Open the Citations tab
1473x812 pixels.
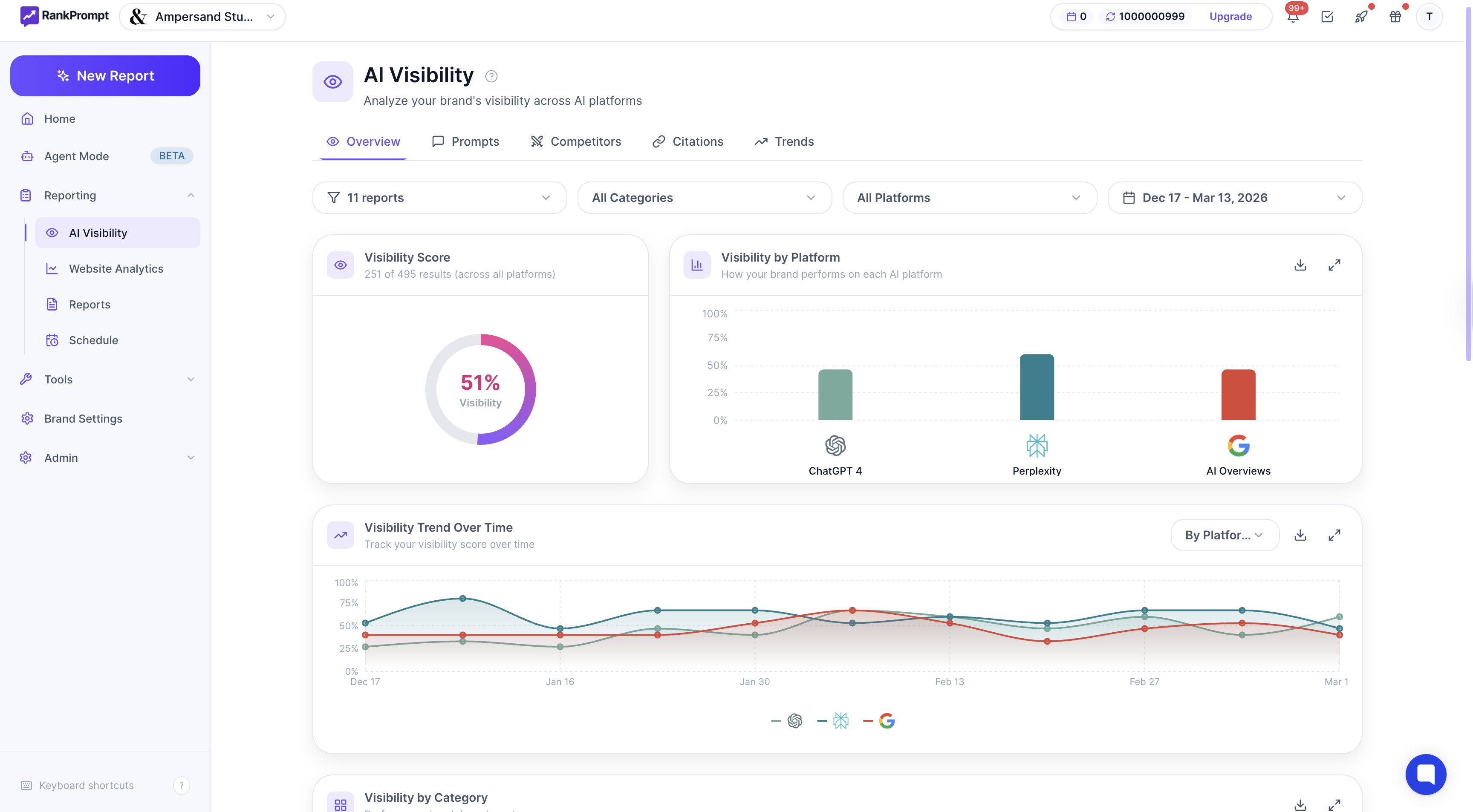688,141
